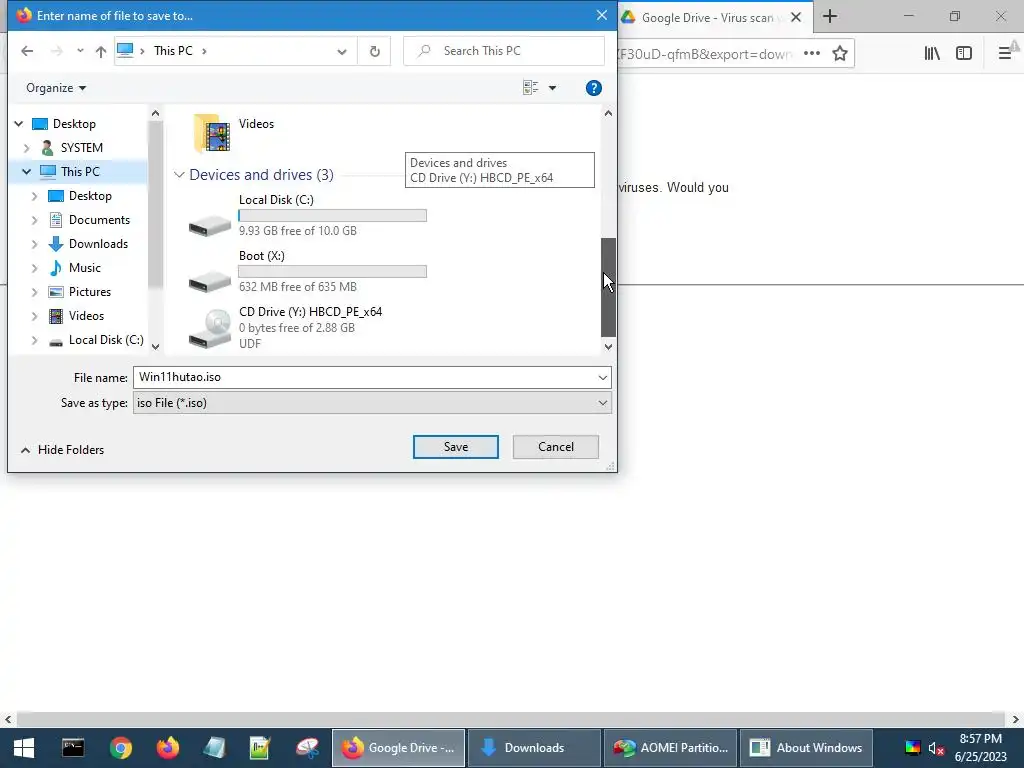
Task: Bookmark this page with the star
Action: pyautogui.click(x=840, y=54)
